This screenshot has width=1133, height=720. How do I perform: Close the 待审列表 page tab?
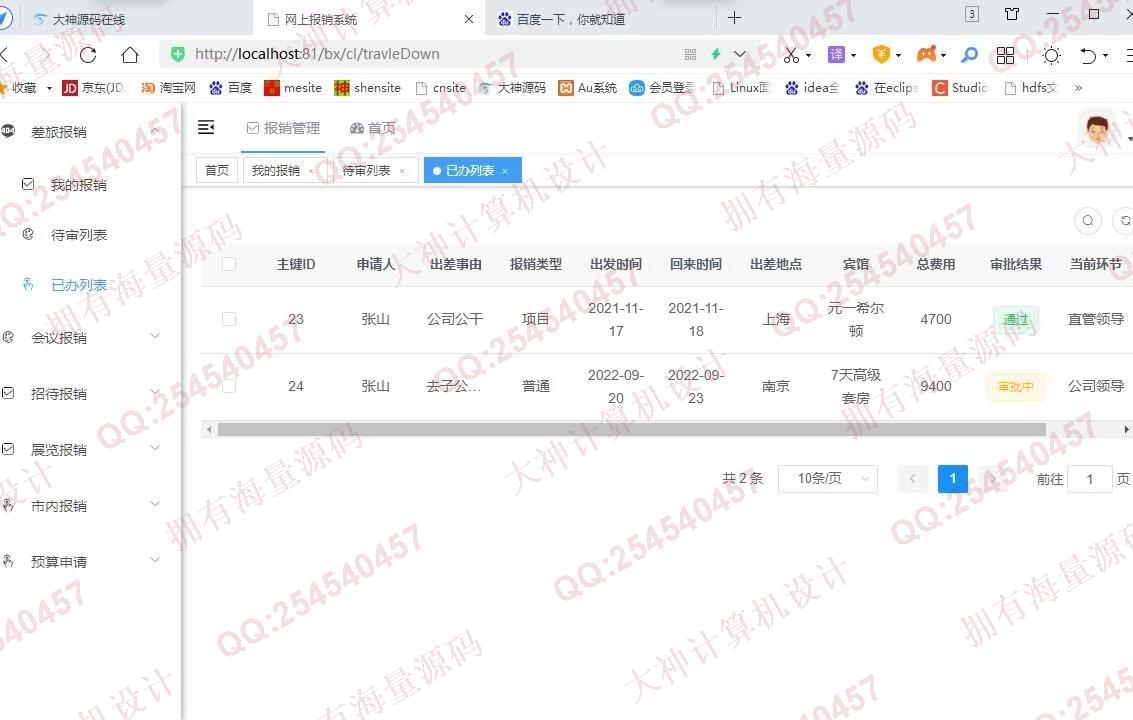click(402, 171)
